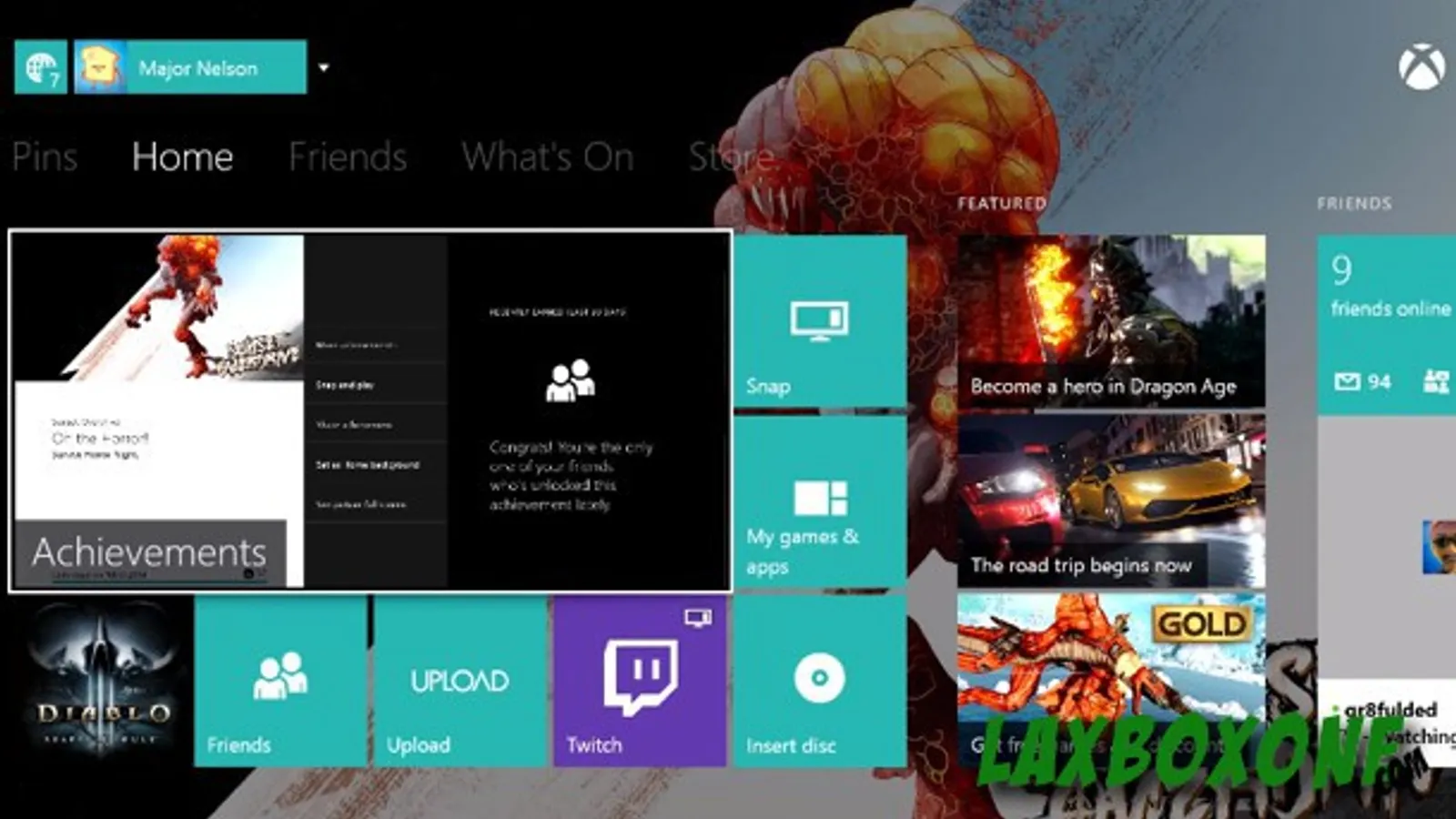Screen dimensions: 1456x819
Task: Expand the Major Nelson profile dropdown arrow
Action: pos(323,67)
